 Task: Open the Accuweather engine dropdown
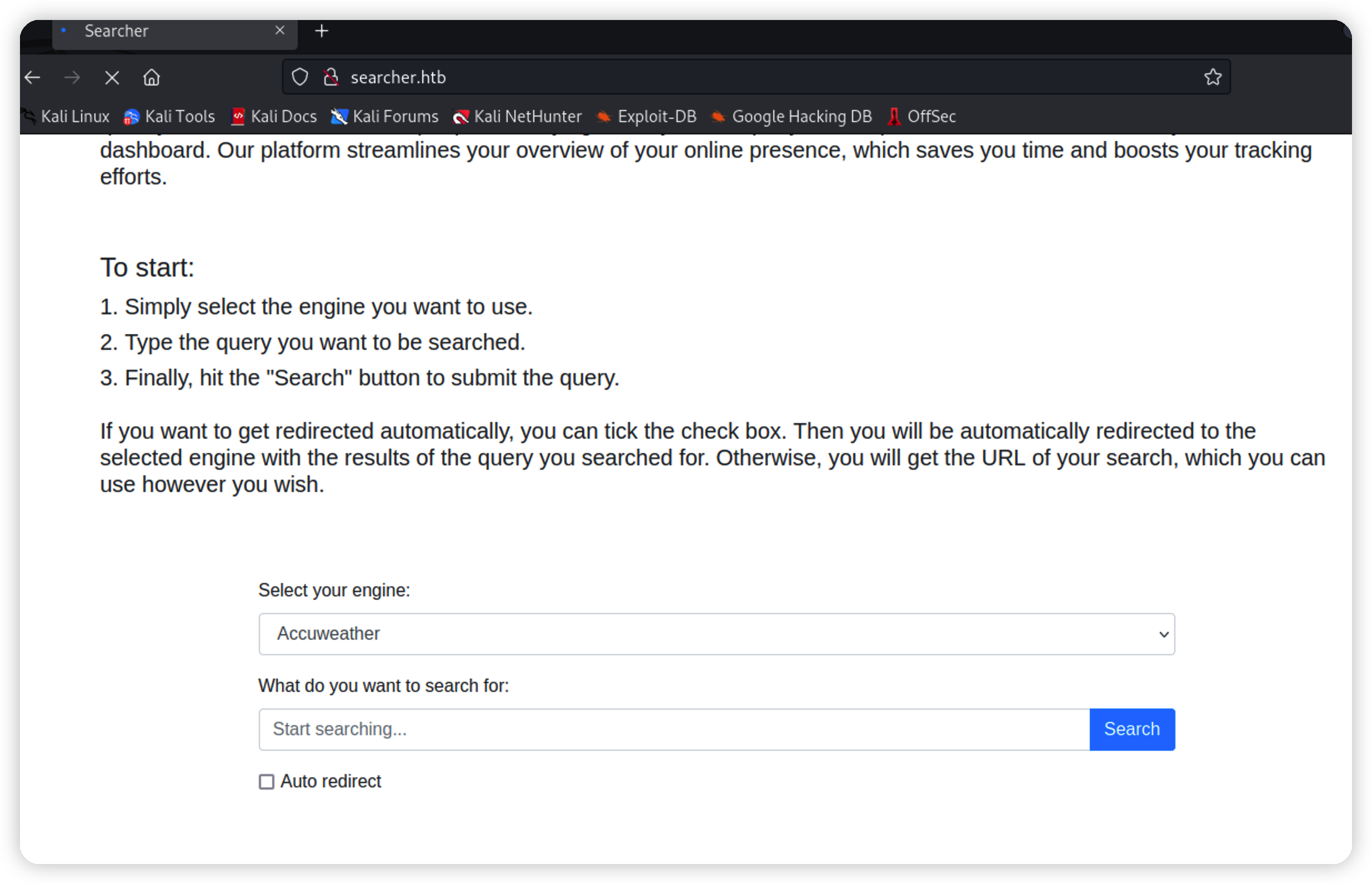pos(717,634)
